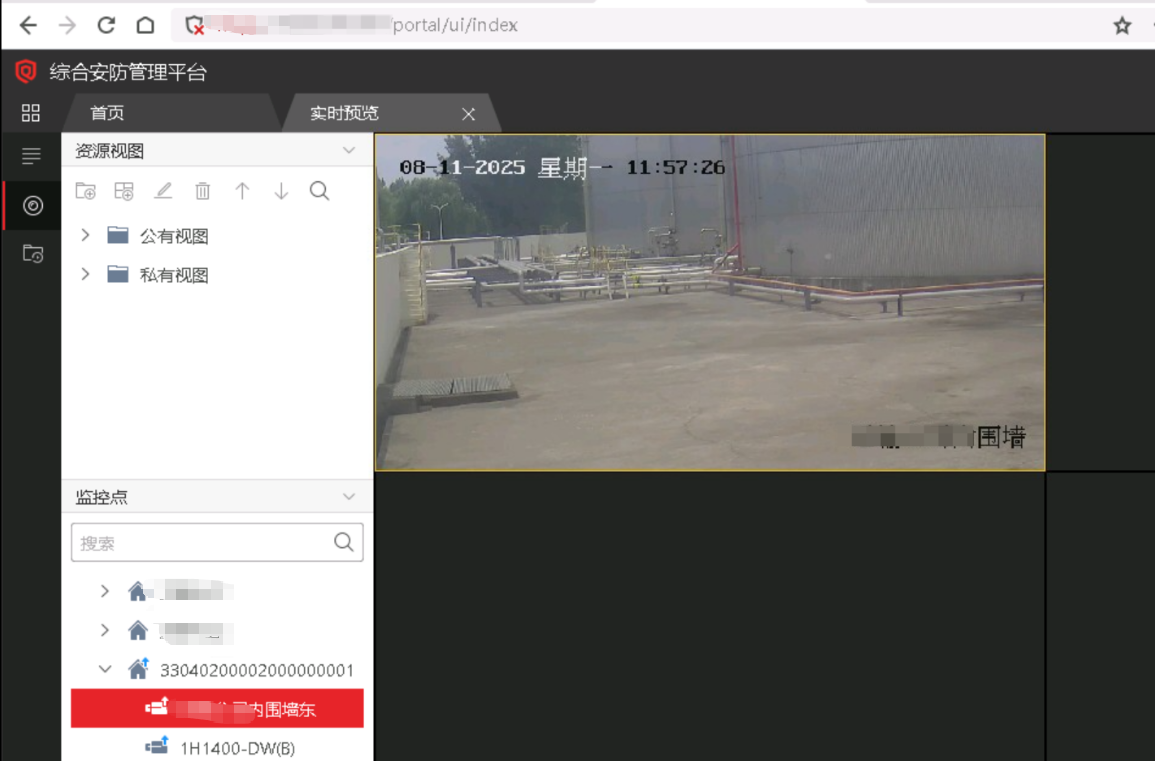Close the 实时预览 tab

coord(468,114)
